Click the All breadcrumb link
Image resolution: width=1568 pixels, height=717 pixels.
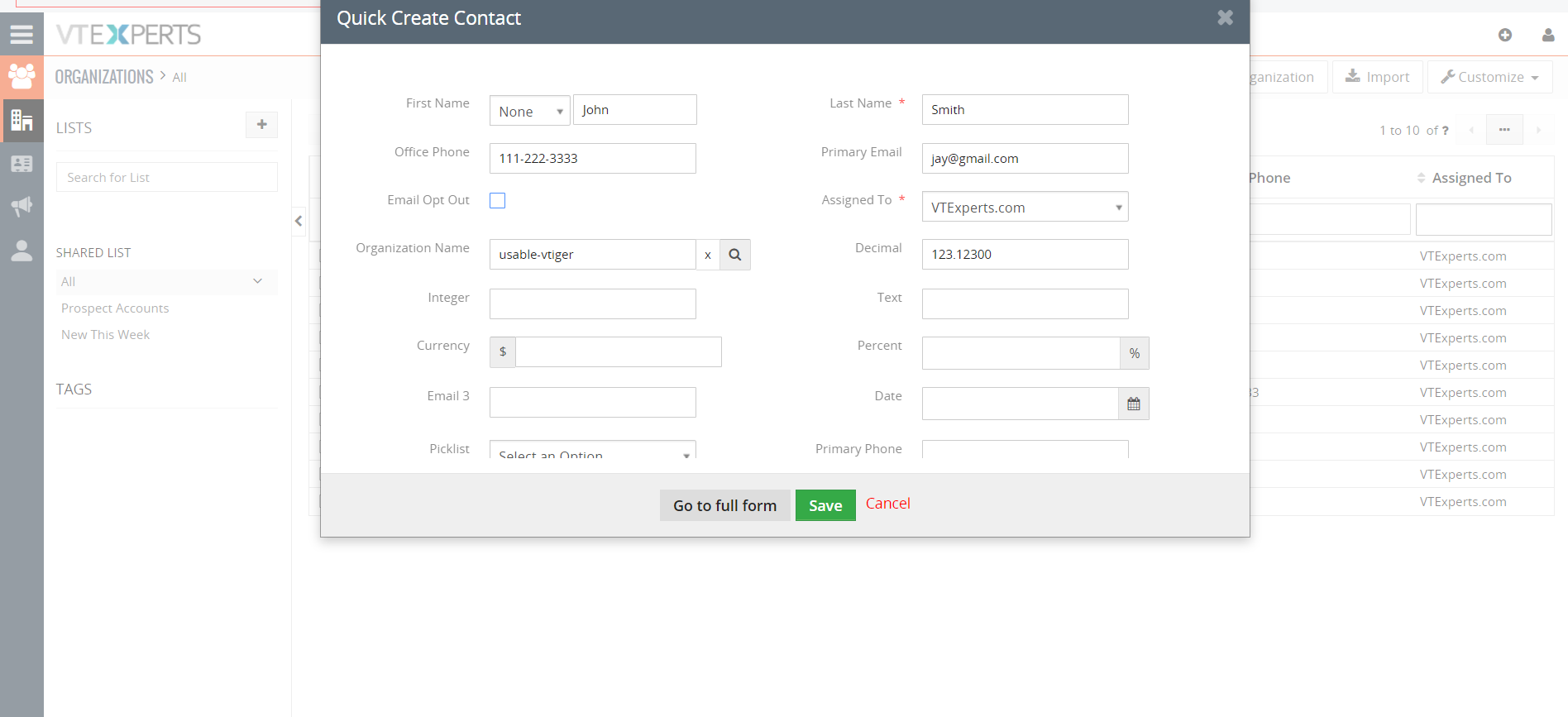pyautogui.click(x=179, y=78)
